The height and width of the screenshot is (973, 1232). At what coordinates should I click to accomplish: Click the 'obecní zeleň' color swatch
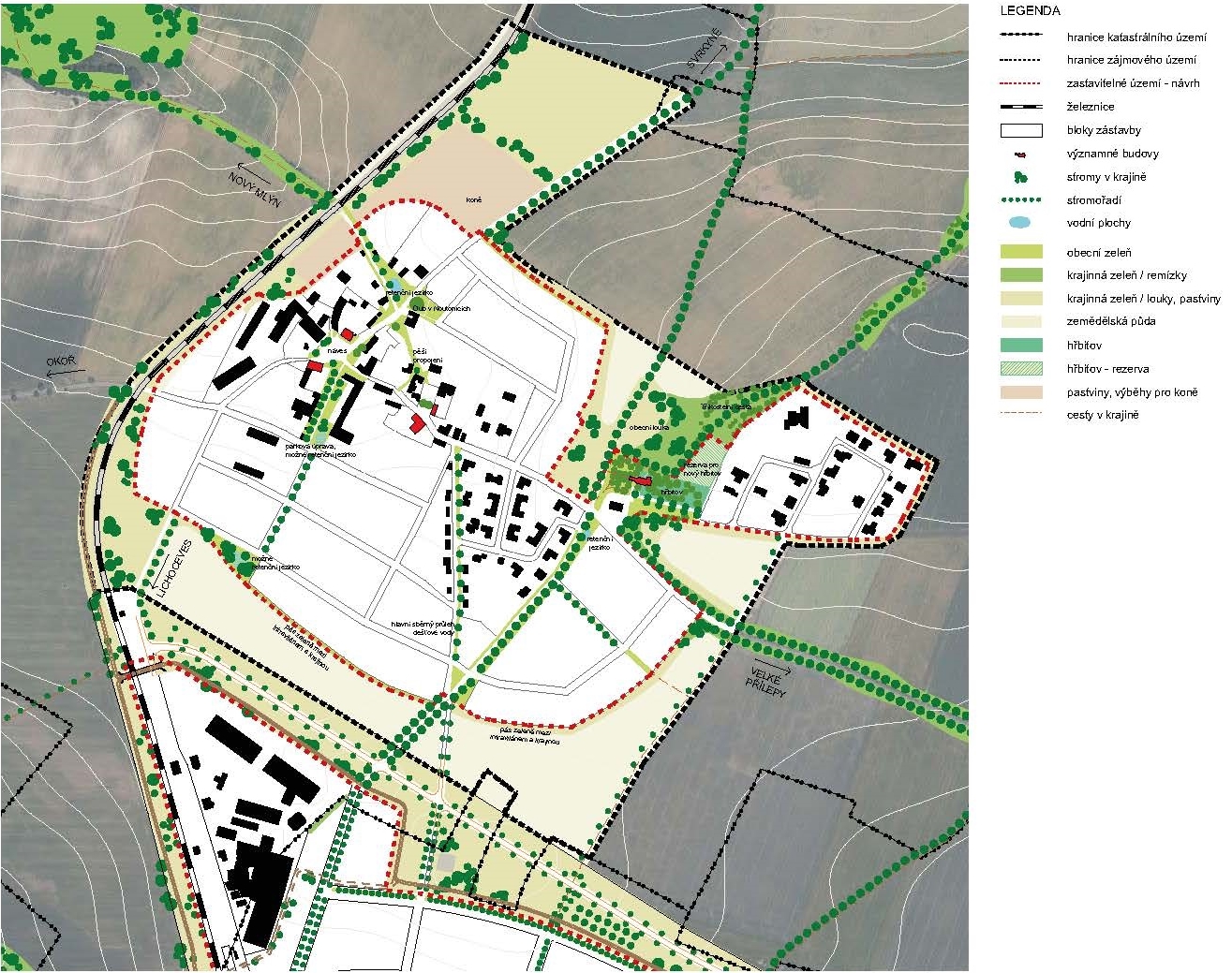(x=1020, y=252)
